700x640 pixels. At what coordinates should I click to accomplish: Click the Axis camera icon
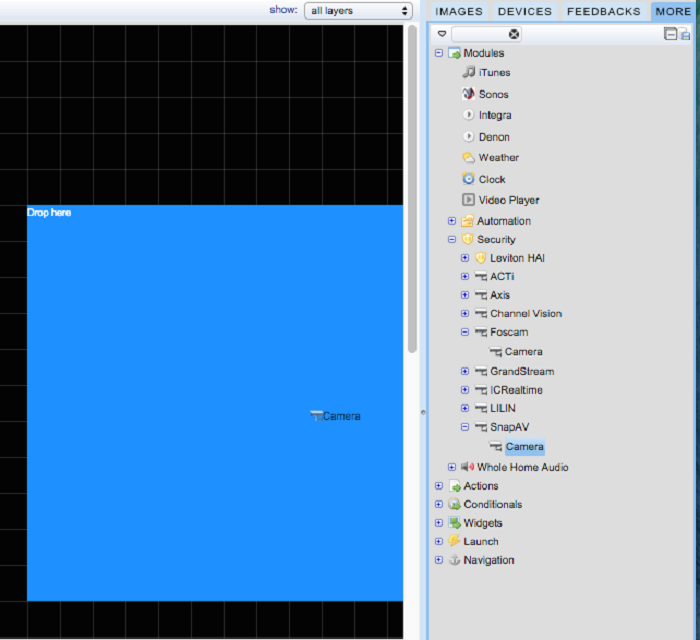[481, 295]
